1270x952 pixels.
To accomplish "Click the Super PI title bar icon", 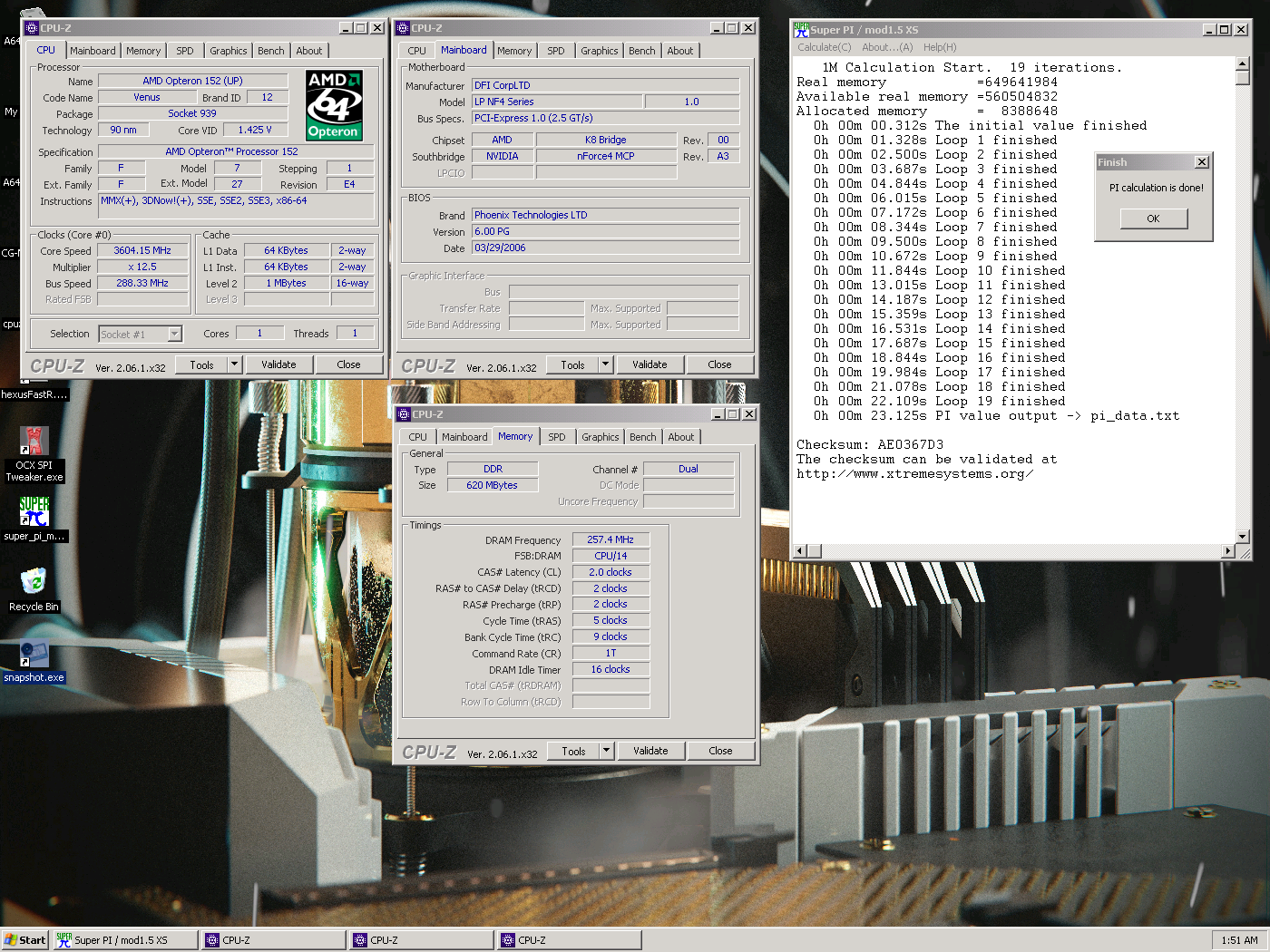I will coord(801,30).
